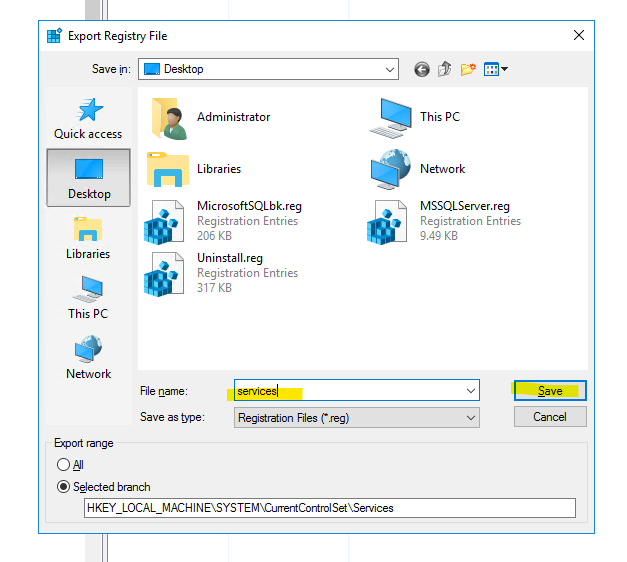Click the 'Administrator' folder label
This screenshot has height=562, width=627.
[x=234, y=117]
